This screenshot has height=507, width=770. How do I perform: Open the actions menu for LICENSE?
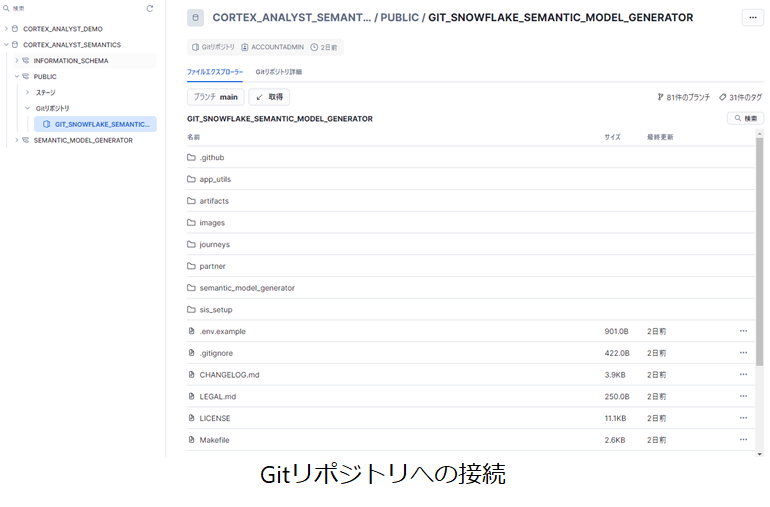pyautogui.click(x=743, y=418)
